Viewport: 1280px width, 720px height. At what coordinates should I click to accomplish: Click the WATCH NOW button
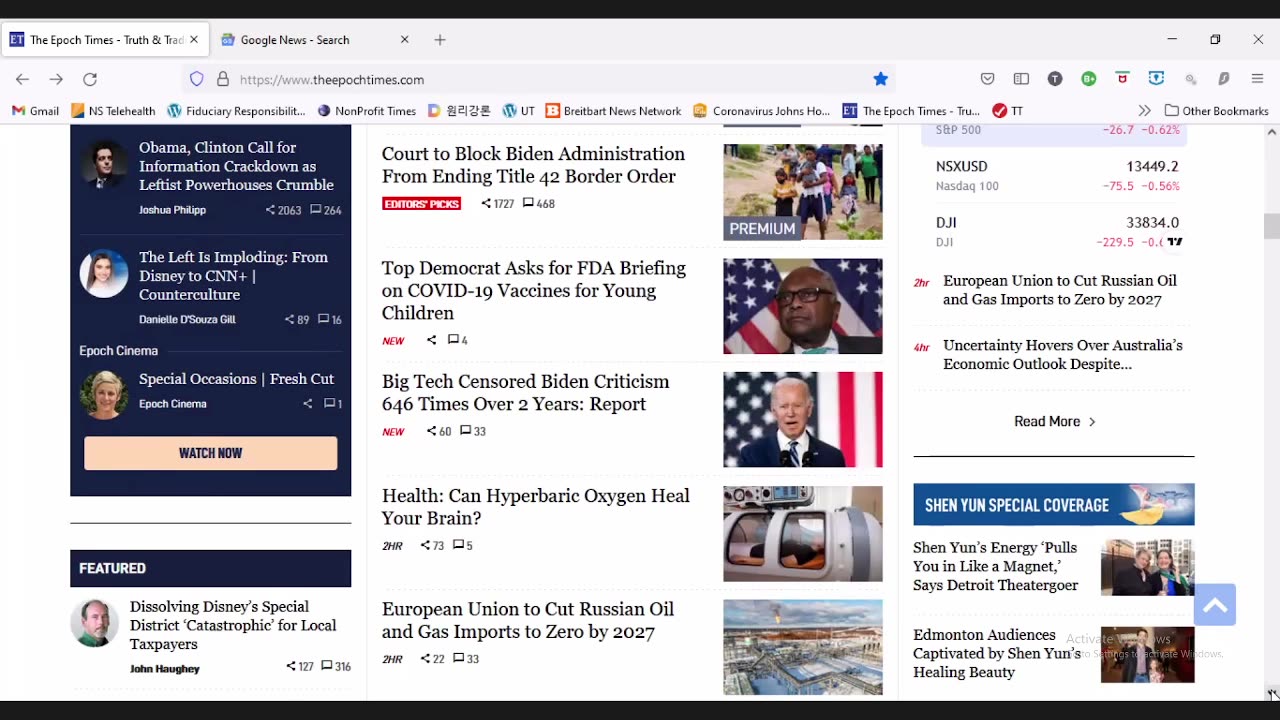[210, 453]
